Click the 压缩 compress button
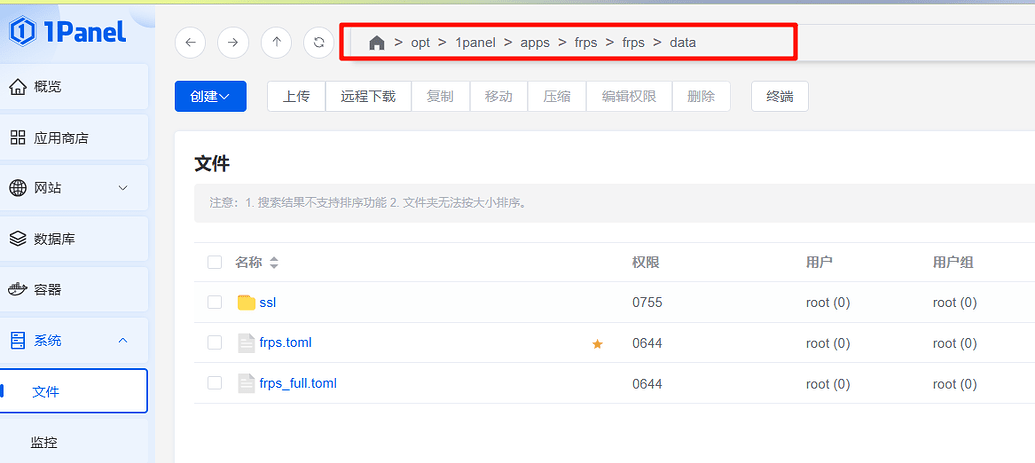Screen dimensions: 1035x463 (556, 96)
